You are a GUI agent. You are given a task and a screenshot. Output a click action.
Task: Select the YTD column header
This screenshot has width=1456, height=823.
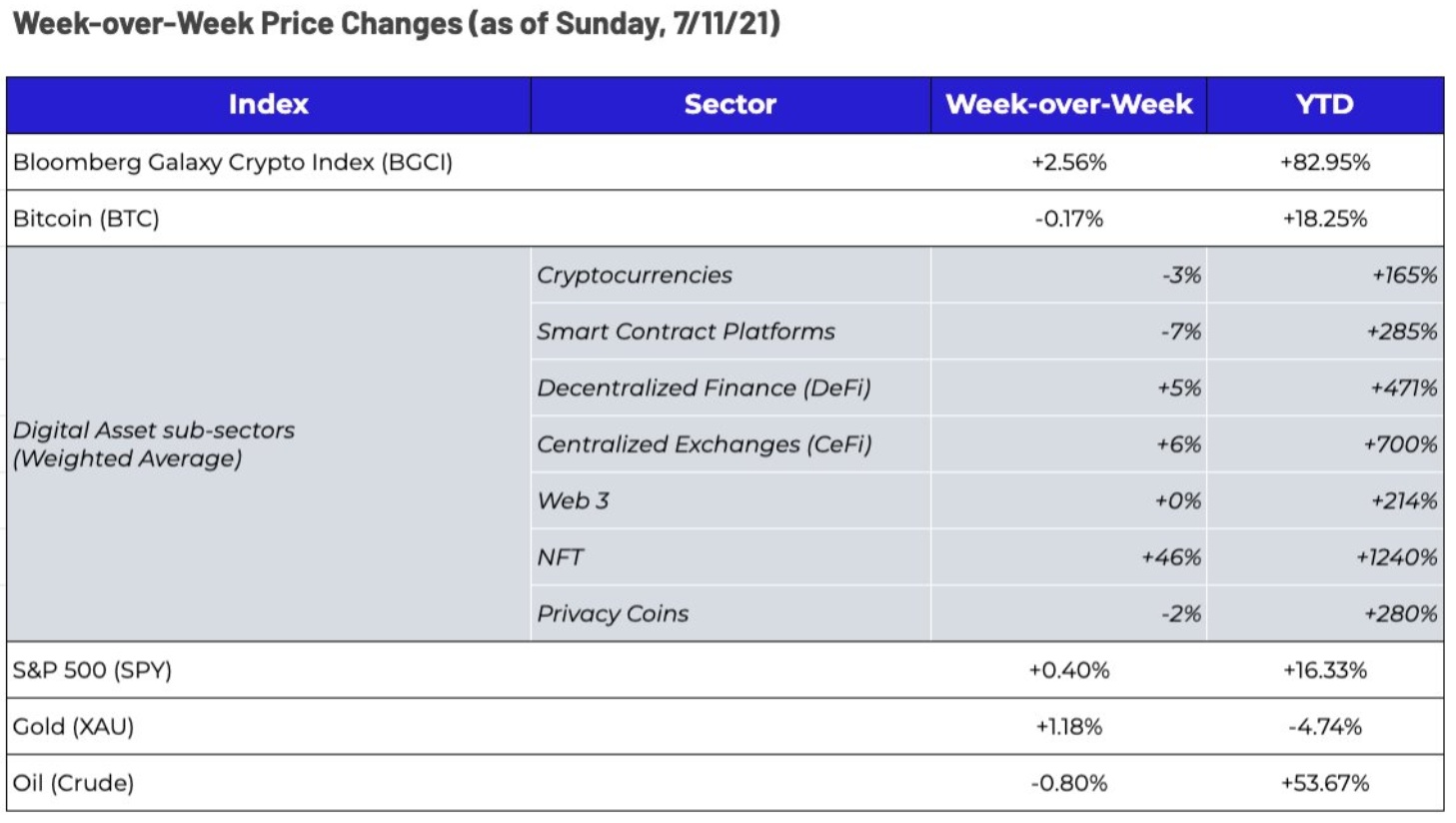[1324, 105]
